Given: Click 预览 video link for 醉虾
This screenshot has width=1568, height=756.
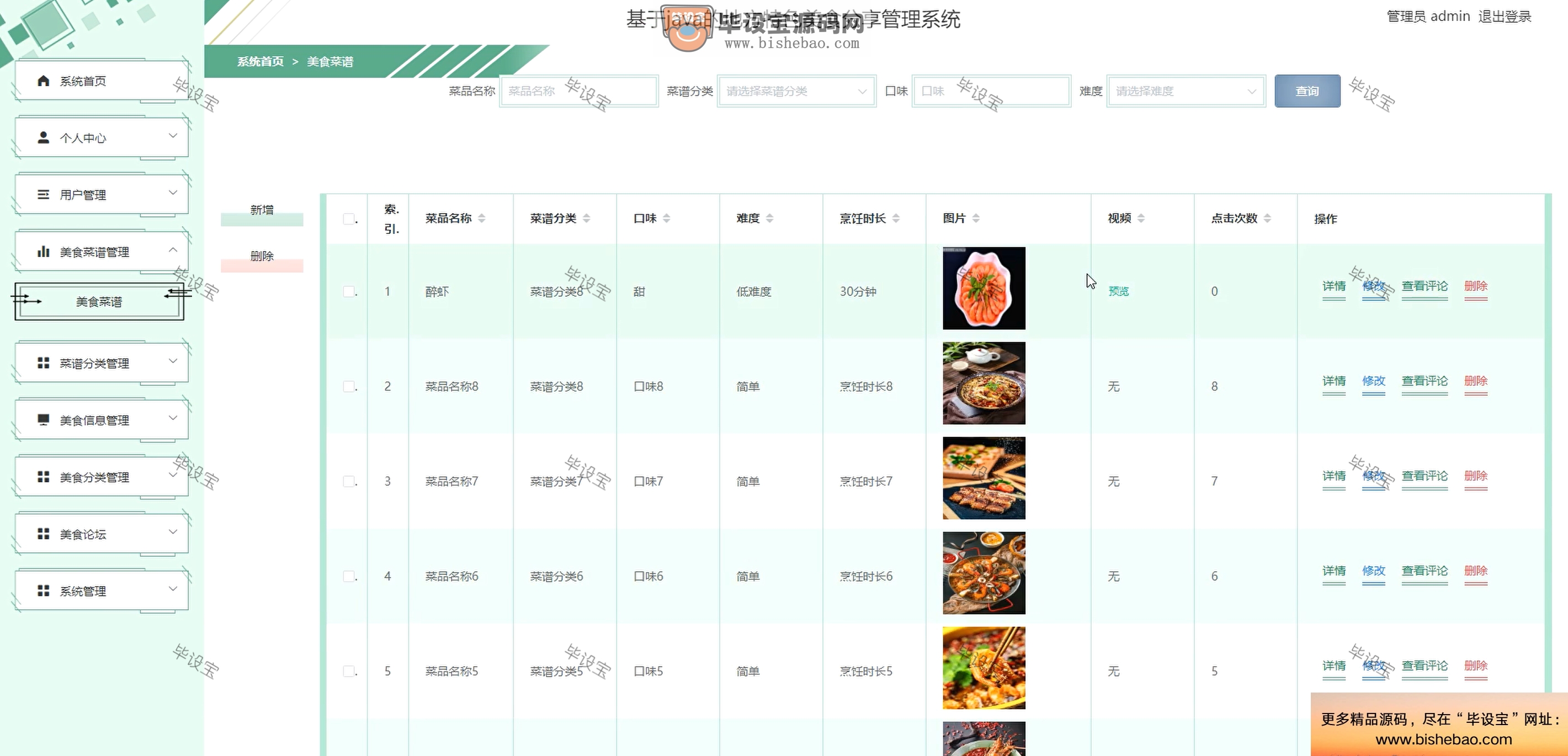Looking at the screenshot, I should (1118, 291).
